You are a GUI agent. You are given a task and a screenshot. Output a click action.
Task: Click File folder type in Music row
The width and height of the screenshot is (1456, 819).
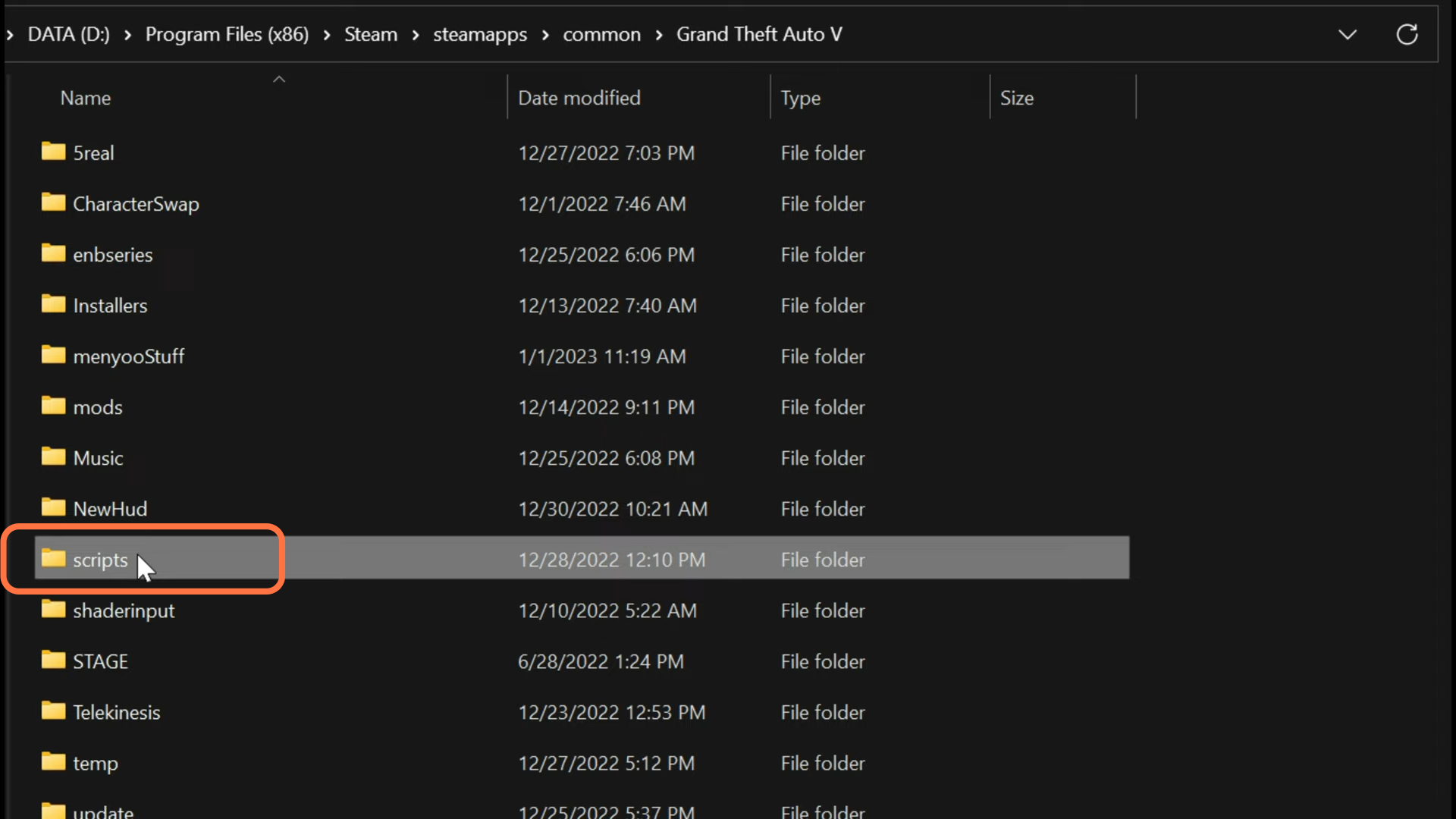(823, 458)
